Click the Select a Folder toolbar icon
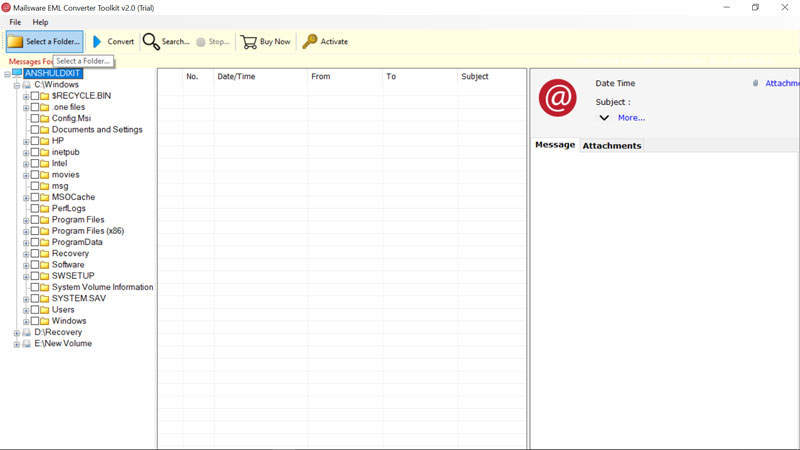This screenshot has width=800, height=450. [x=15, y=42]
